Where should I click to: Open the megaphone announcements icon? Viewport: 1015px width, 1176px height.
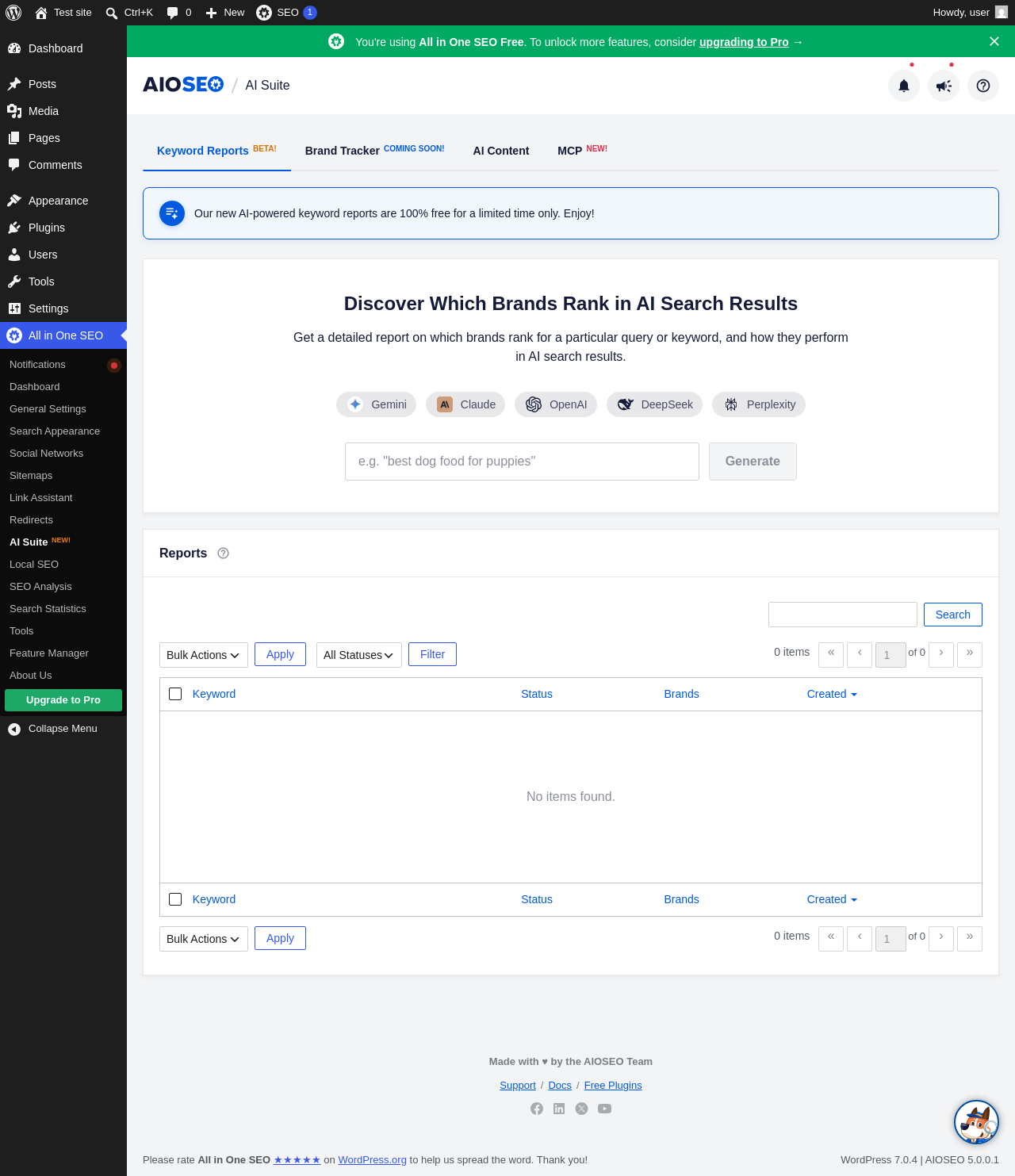[944, 86]
